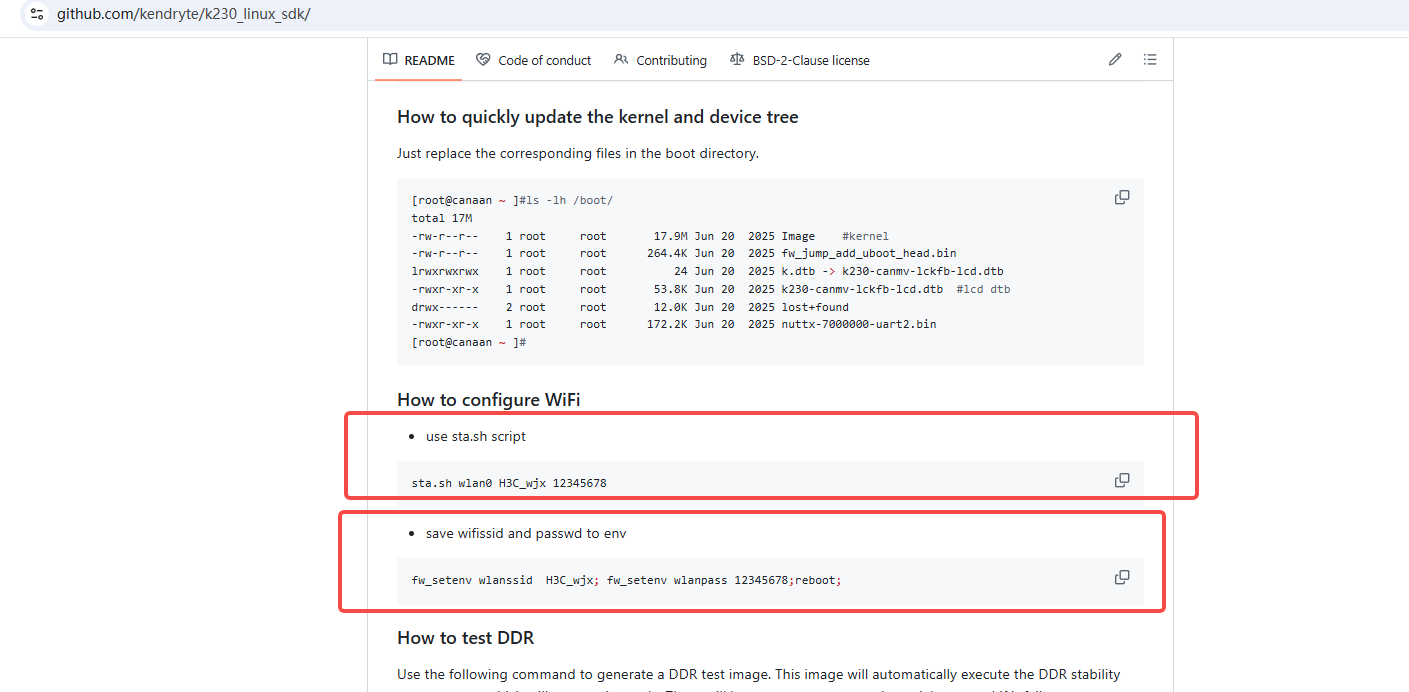Screen dimensions: 1409x692
Task: Open the README outline list icon
Action: tap(1150, 60)
